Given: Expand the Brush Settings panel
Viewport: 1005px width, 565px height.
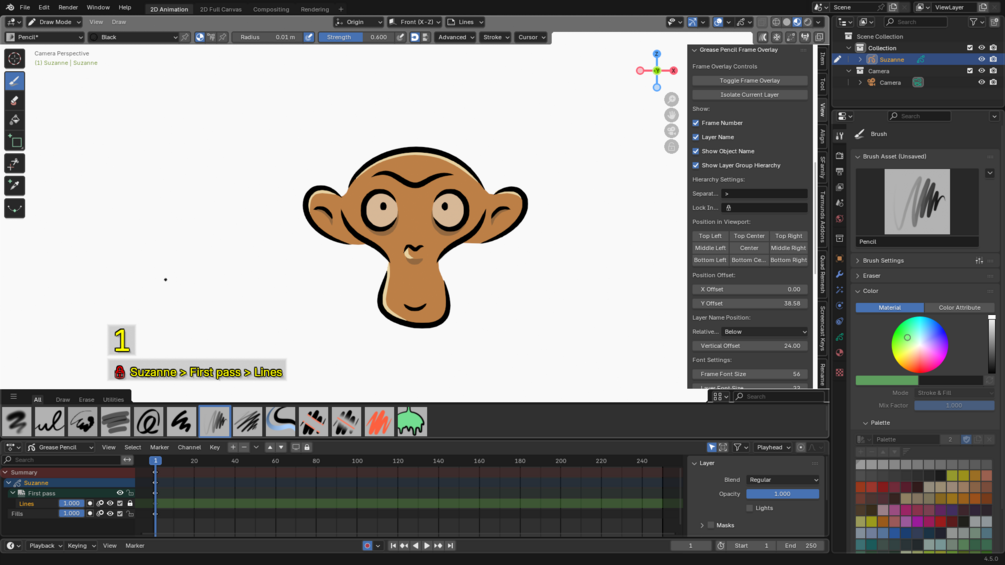Looking at the screenshot, I should point(883,261).
